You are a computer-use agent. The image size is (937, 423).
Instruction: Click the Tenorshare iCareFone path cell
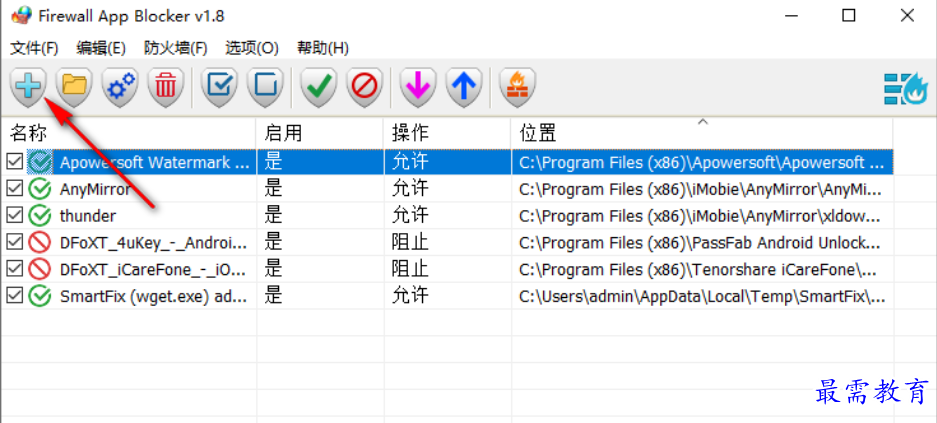tap(702, 269)
